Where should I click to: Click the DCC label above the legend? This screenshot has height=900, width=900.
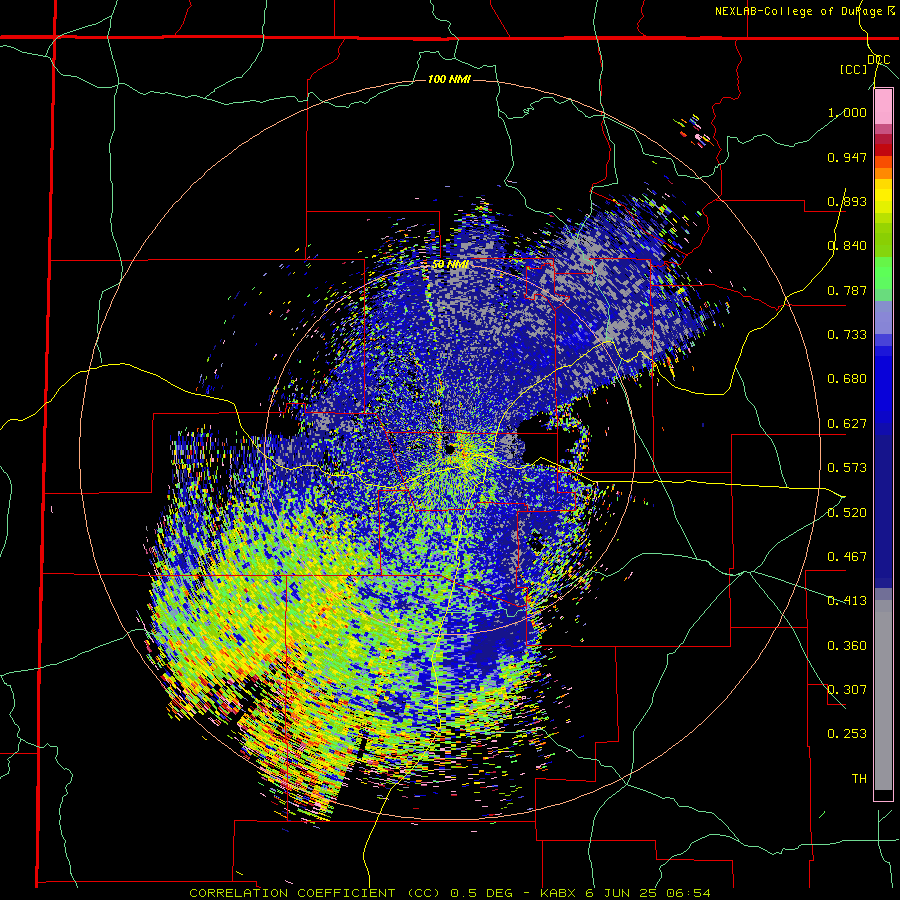point(879,60)
